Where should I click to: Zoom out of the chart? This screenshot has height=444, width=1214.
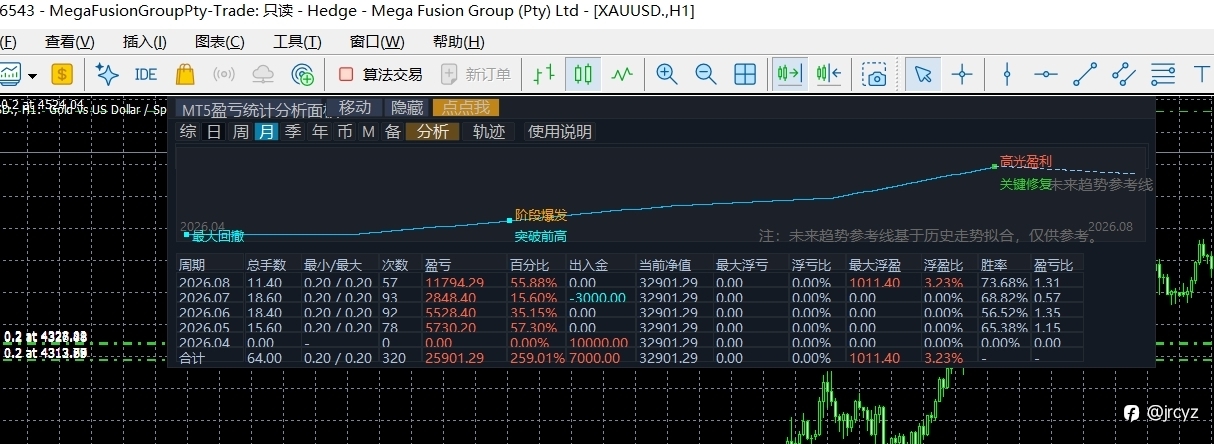point(705,74)
